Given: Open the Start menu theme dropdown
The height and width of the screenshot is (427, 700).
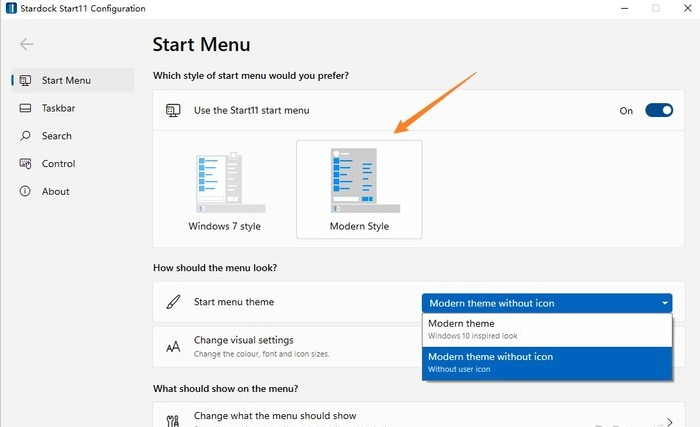Looking at the screenshot, I should pyautogui.click(x=547, y=303).
